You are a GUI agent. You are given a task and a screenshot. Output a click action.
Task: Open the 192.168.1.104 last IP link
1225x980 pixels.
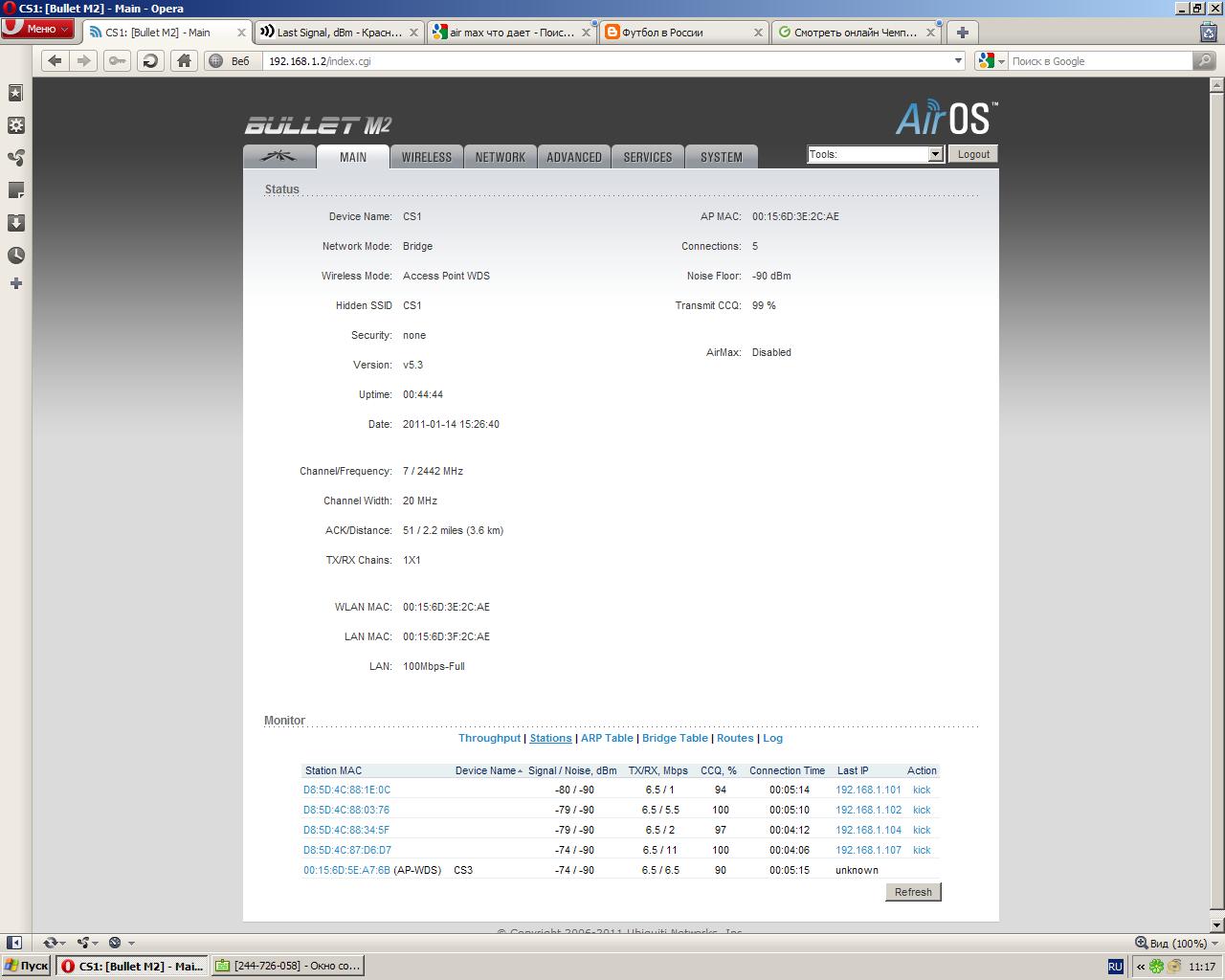coord(868,830)
